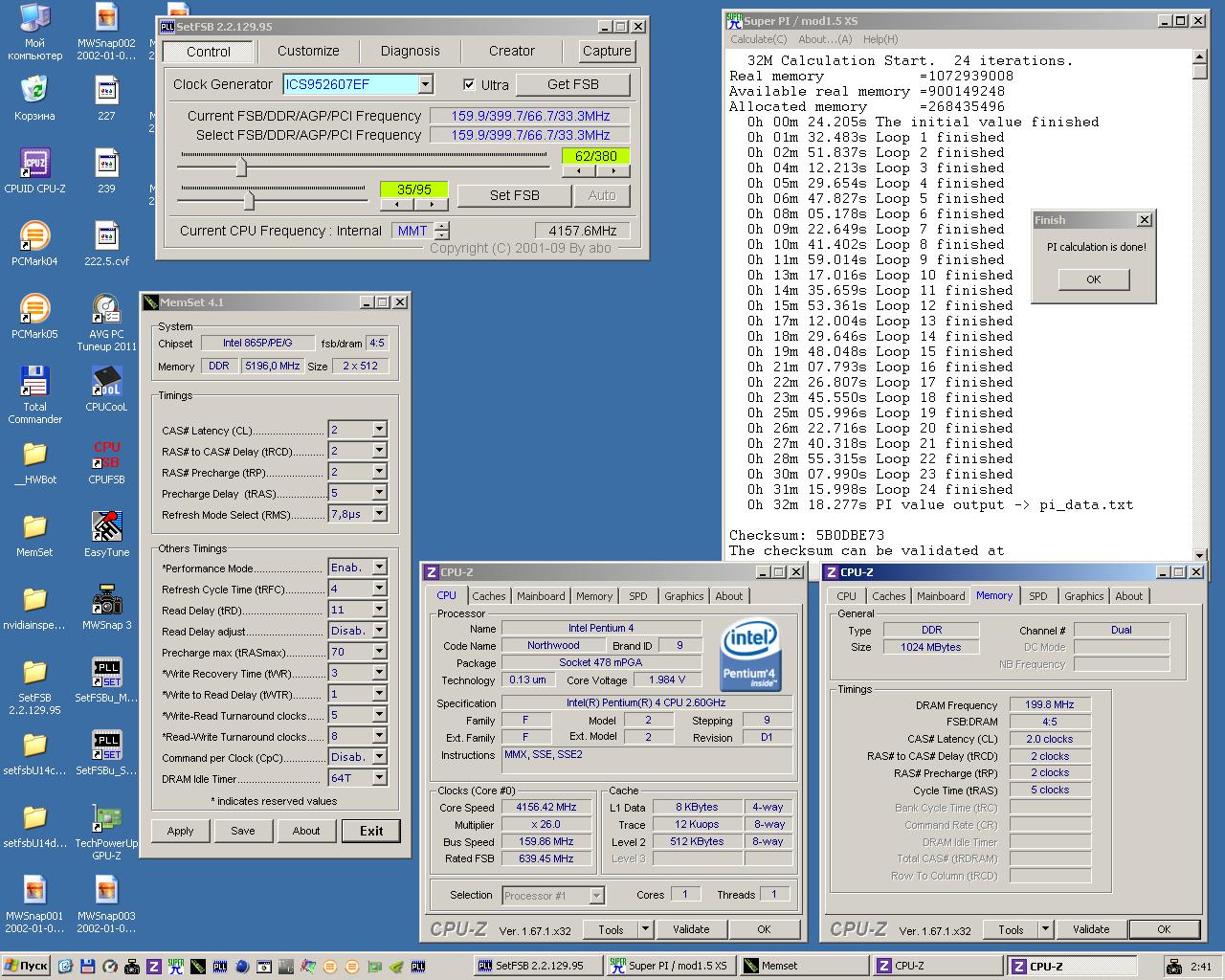Click the upper FSB slider thumb in SetFSB
Image resolution: width=1225 pixels, height=980 pixels.
(x=241, y=167)
